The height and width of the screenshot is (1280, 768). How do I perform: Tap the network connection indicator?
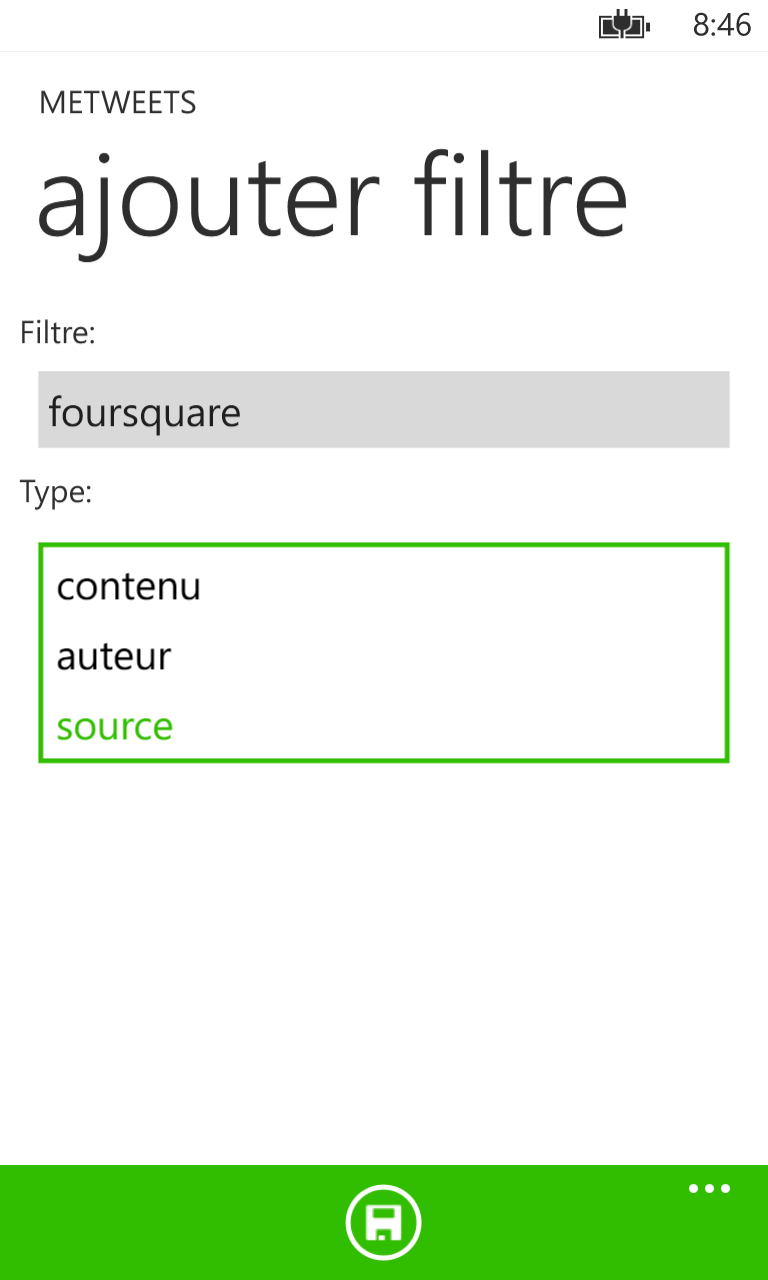(x=623, y=25)
